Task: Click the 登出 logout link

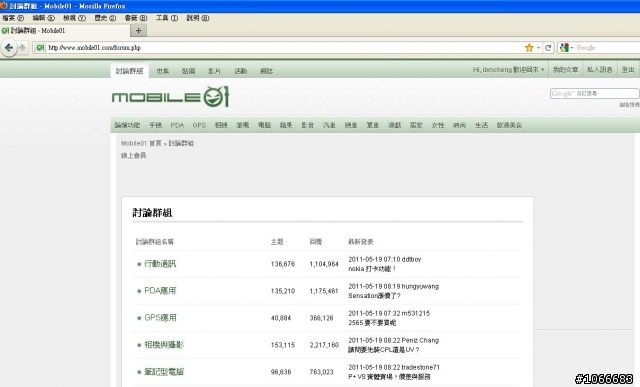Action: [x=628, y=70]
